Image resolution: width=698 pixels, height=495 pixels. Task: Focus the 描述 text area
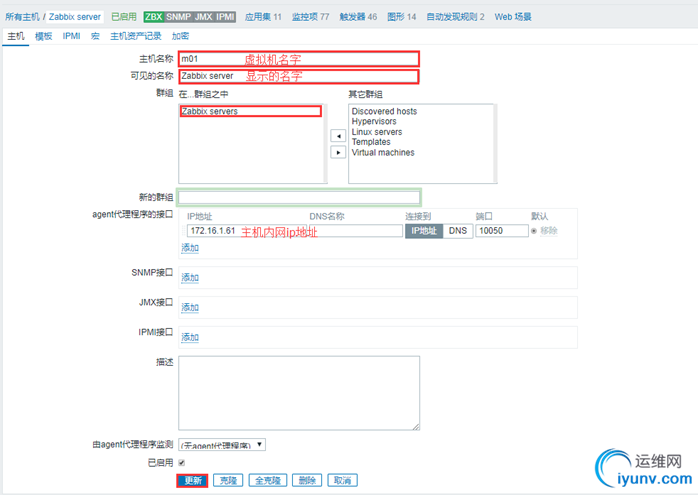click(299, 393)
